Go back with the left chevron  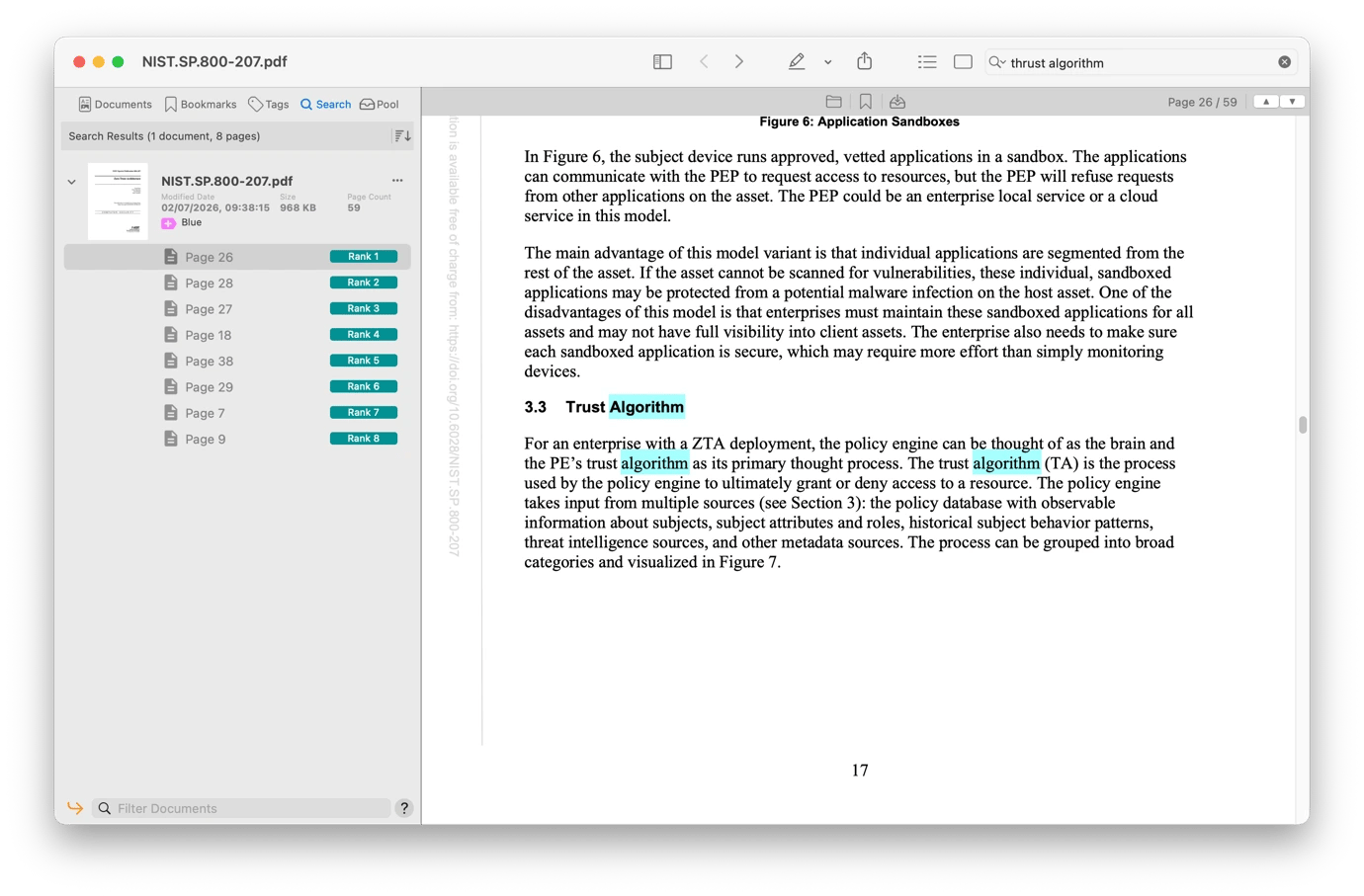704,62
